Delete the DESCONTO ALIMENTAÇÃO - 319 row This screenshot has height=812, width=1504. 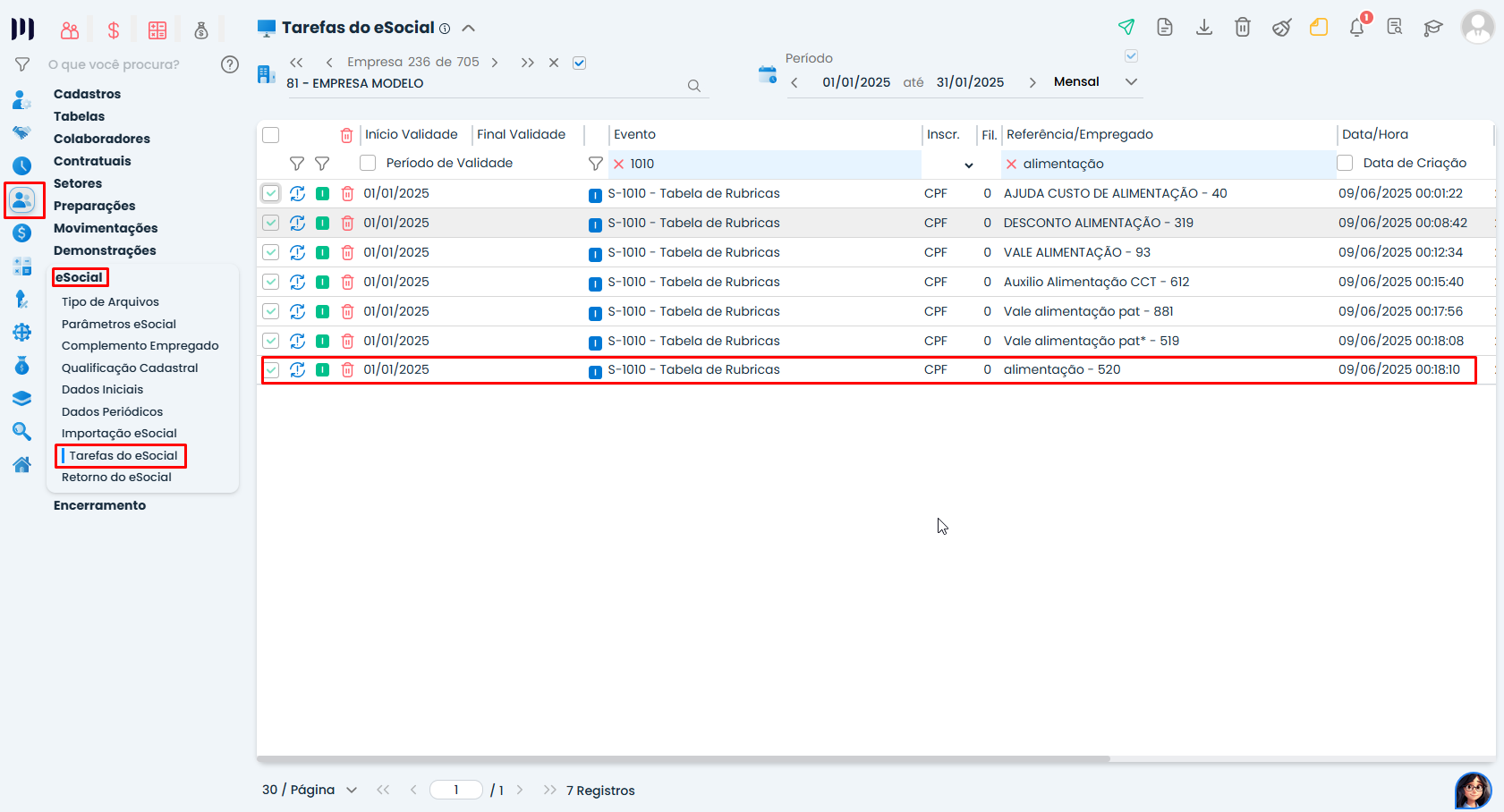[347, 223]
